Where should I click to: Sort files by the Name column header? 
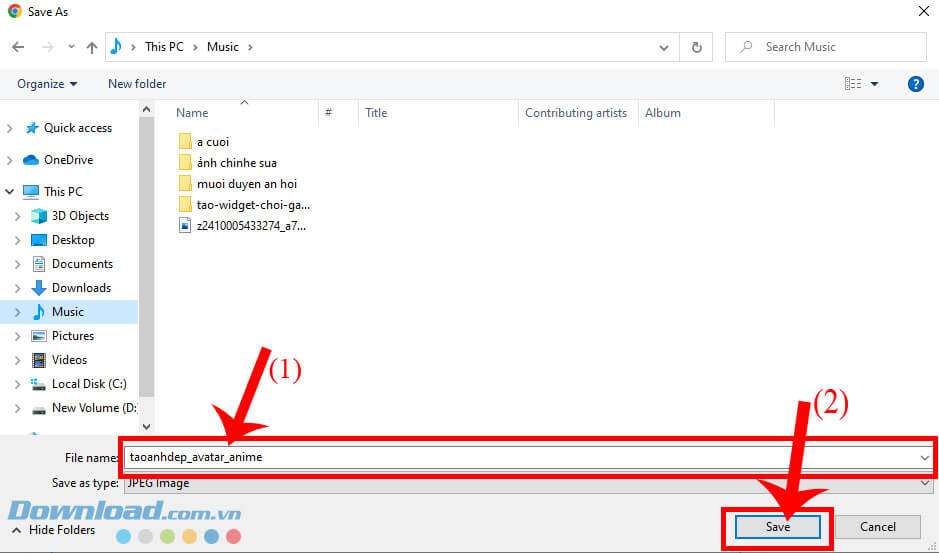point(192,113)
